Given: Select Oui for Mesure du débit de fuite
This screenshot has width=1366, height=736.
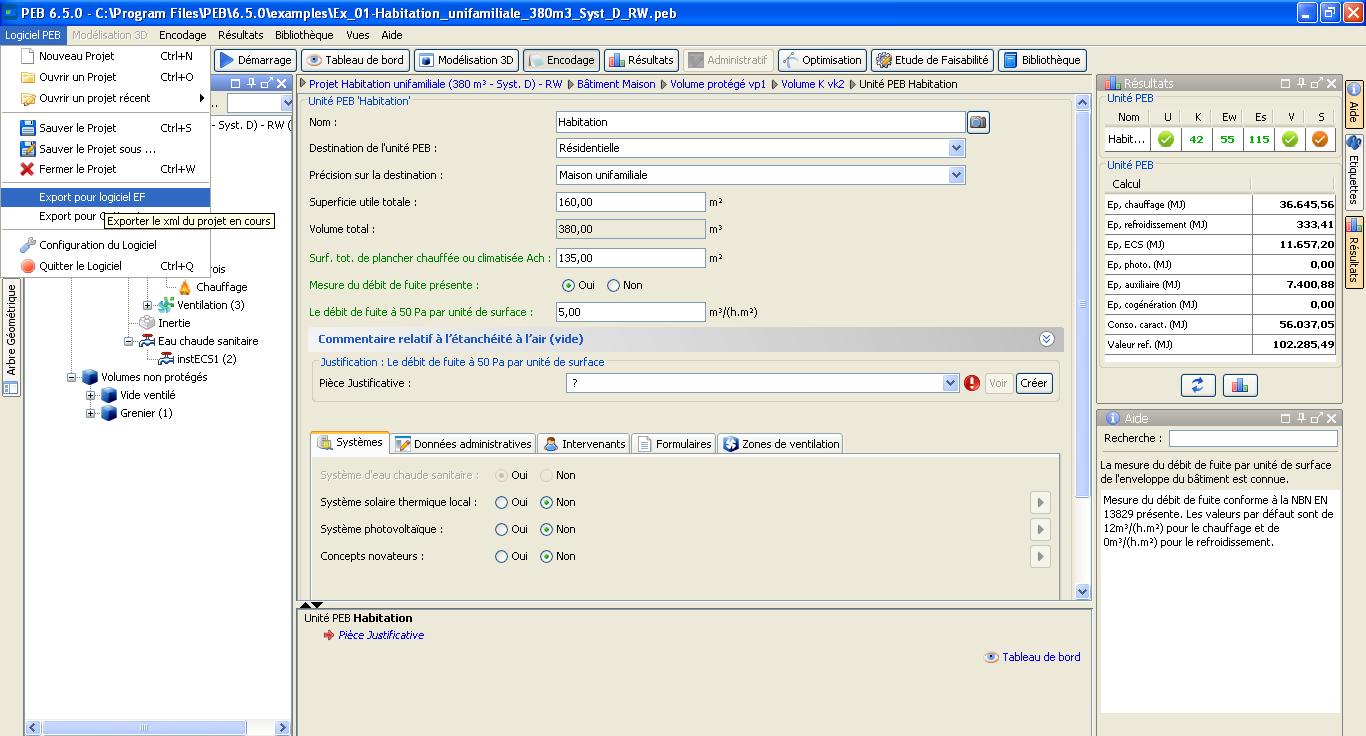Looking at the screenshot, I should 568,285.
